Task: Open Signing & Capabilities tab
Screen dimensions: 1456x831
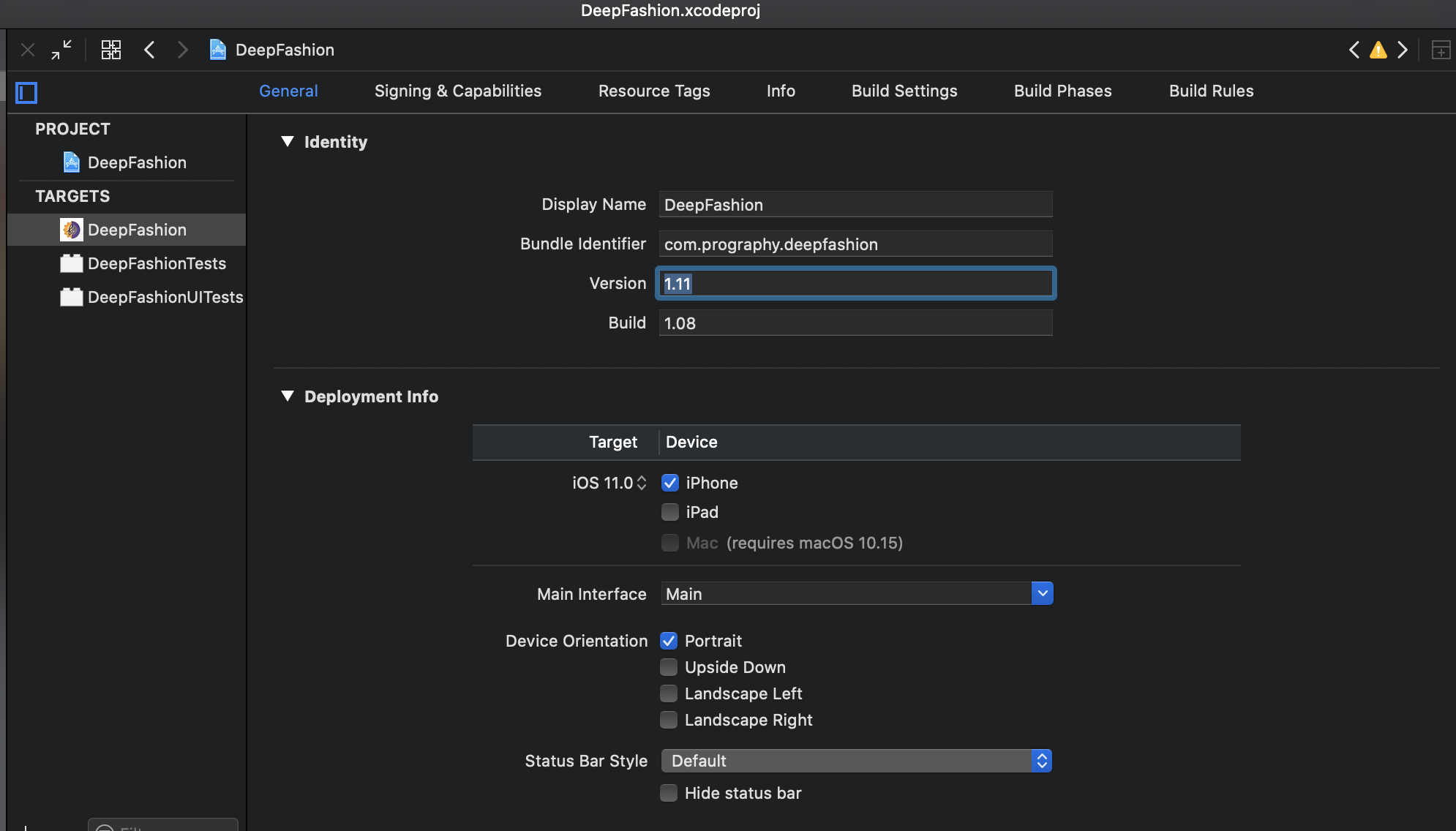Action: click(x=458, y=91)
